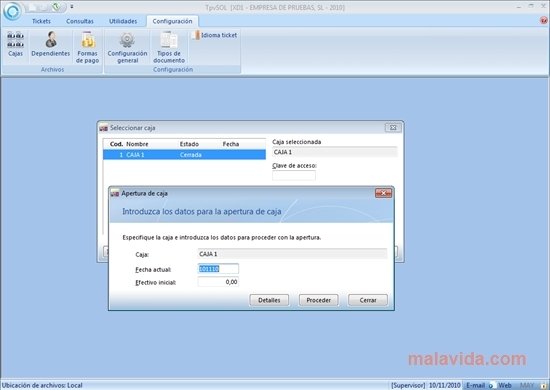Click the small e-mail icon in status bar
The width and height of the screenshot is (550, 390).
[x=491, y=385]
